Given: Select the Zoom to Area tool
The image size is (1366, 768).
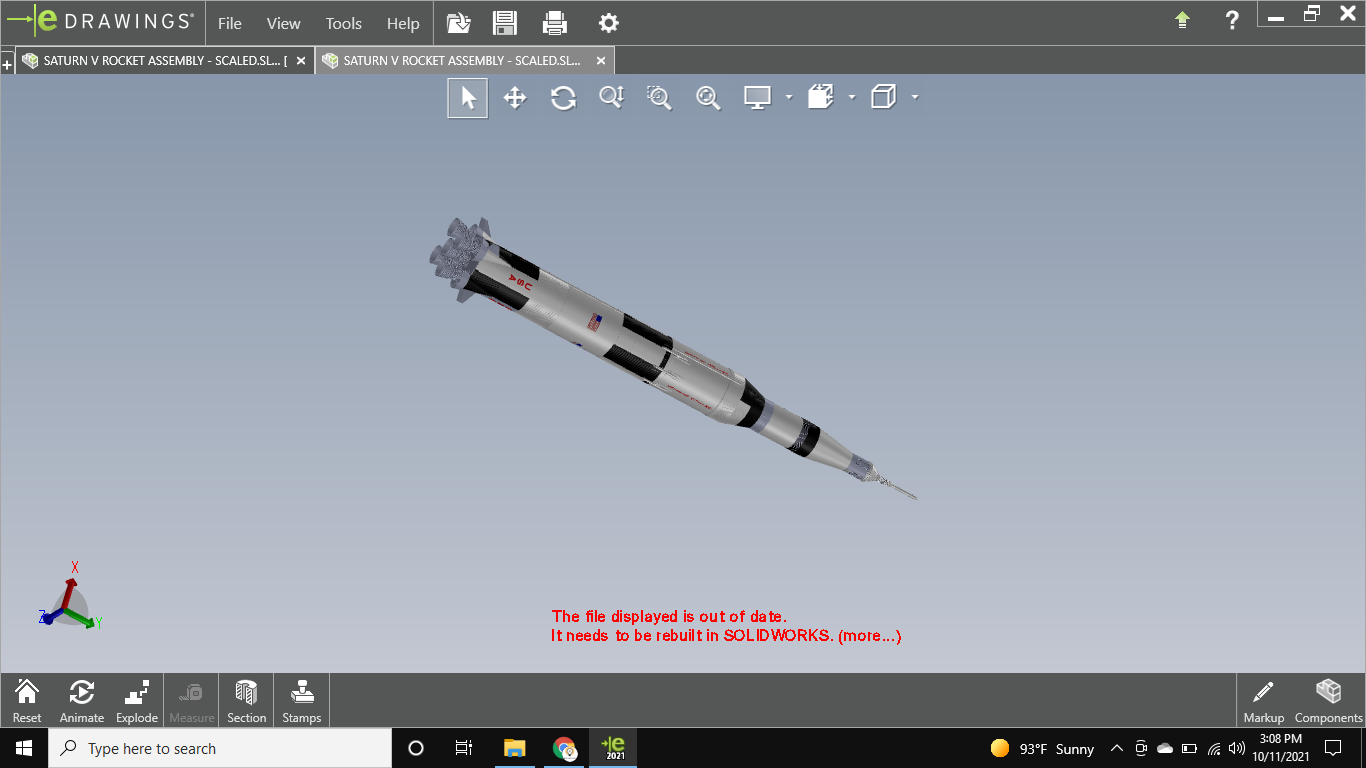Looking at the screenshot, I should click(x=659, y=97).
